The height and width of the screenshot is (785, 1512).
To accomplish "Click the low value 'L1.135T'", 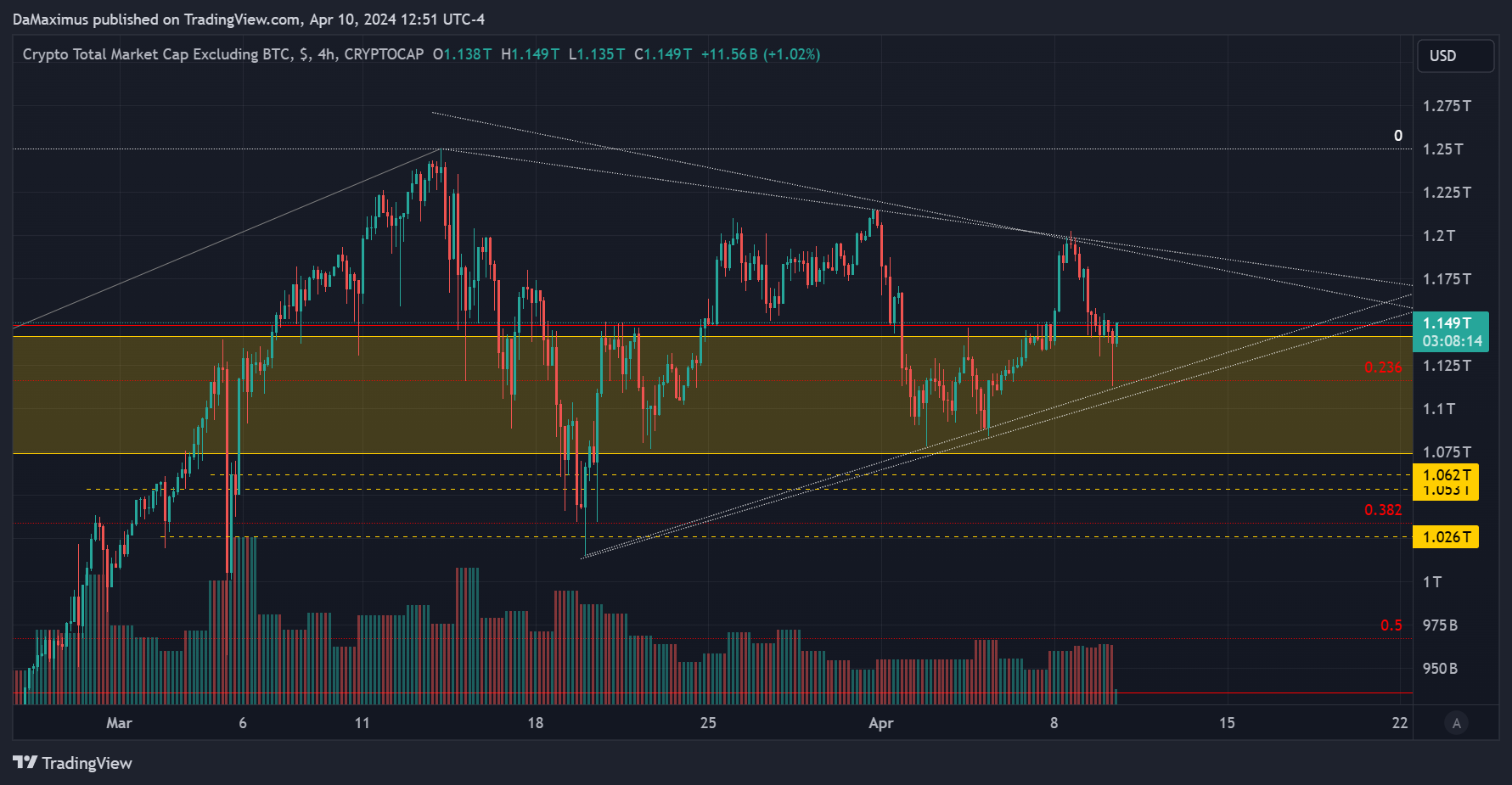I will pos(597,54).
